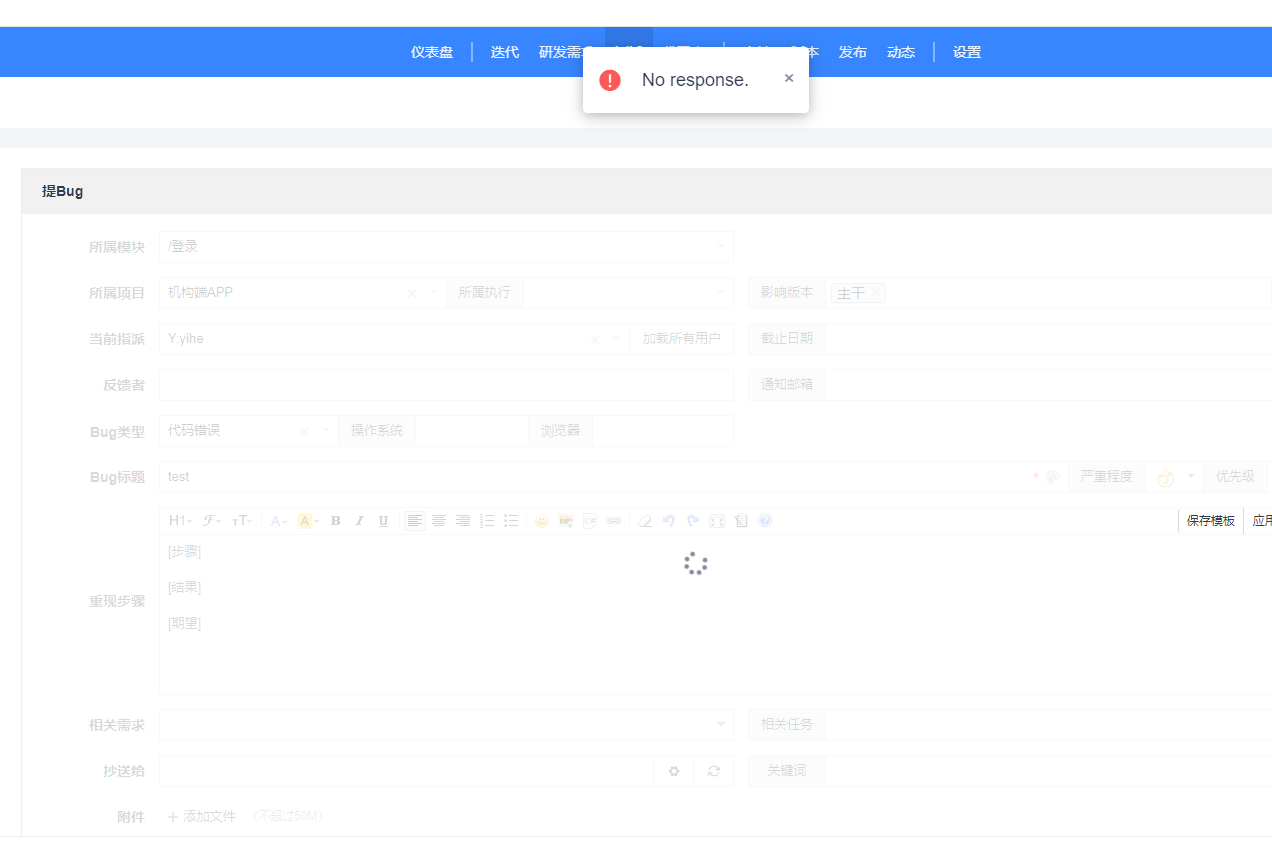Open the 仪表盘 tab
Viewport: 1272px width, 857px height.
click(432, 52)
